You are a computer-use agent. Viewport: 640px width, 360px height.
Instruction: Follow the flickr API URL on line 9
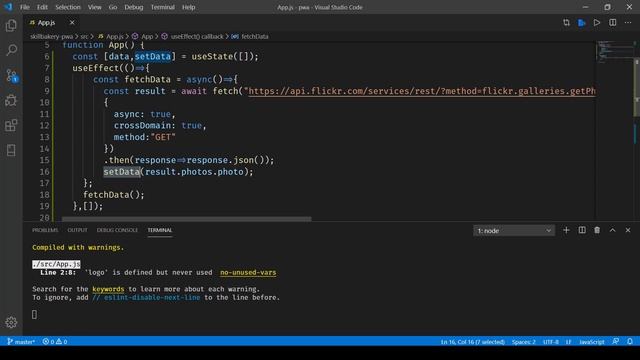click(x=422, y=91)
